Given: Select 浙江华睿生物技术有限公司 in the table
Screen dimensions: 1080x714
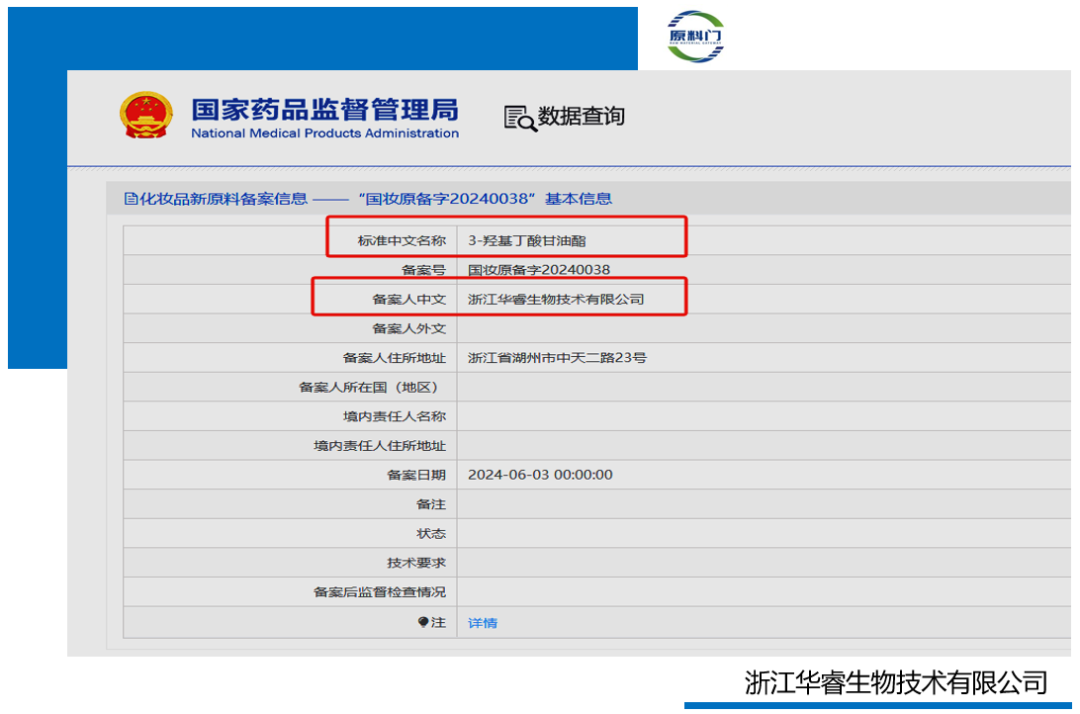Looking at the screenshot, I should [x=556, y=299].
